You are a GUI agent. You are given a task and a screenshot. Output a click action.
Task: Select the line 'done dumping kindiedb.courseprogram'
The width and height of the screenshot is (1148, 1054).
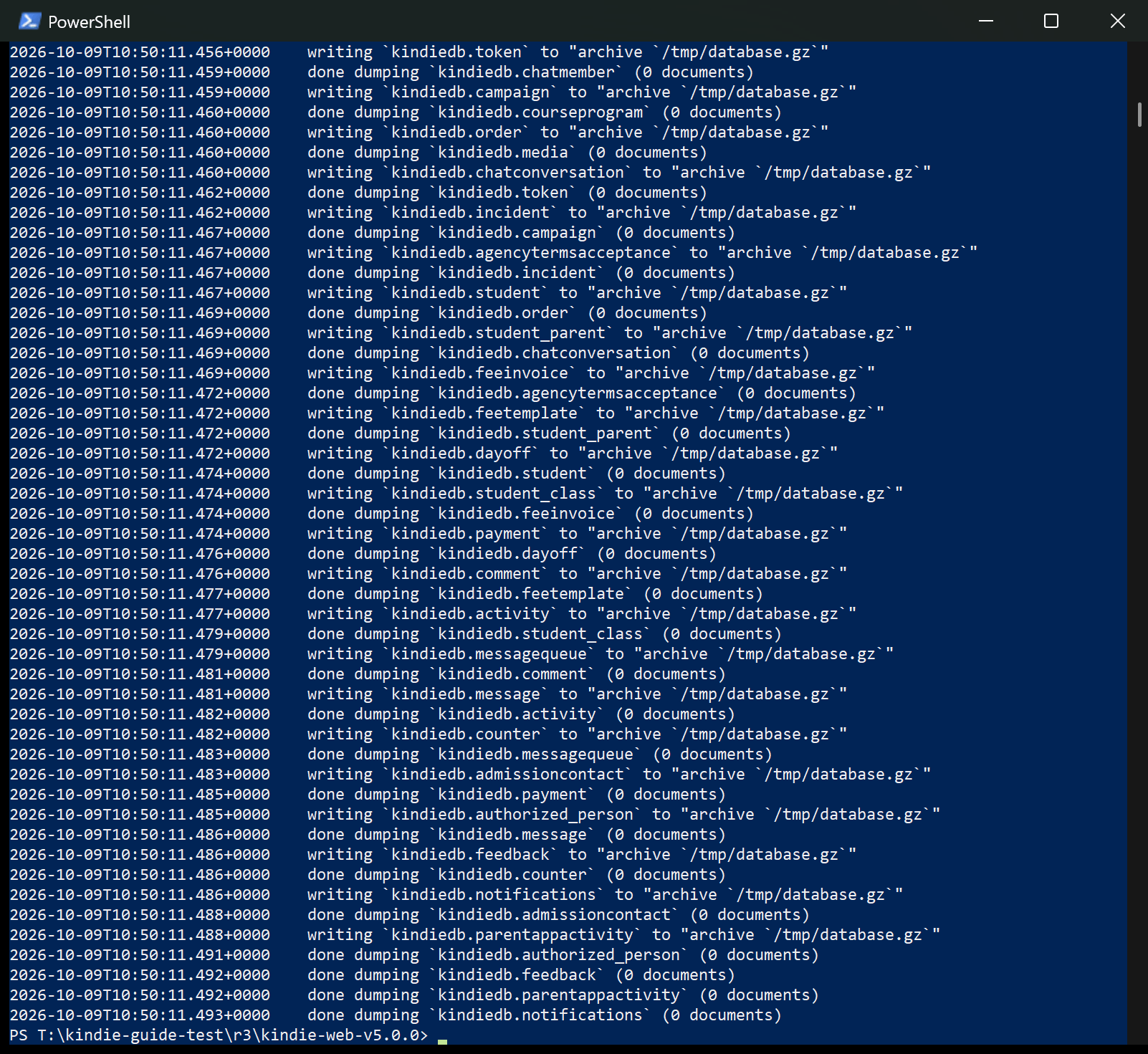396,112
